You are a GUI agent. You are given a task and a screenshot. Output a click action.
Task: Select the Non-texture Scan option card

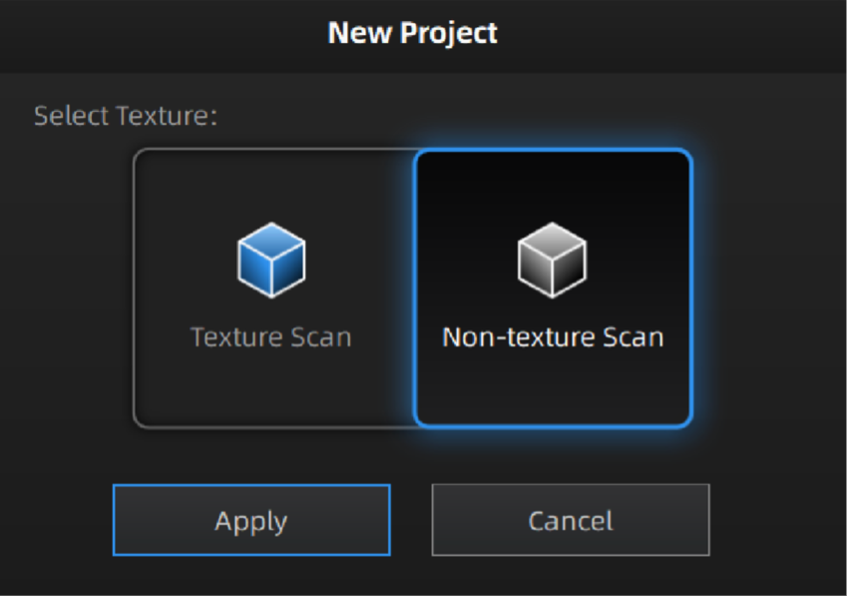(552, 288)
